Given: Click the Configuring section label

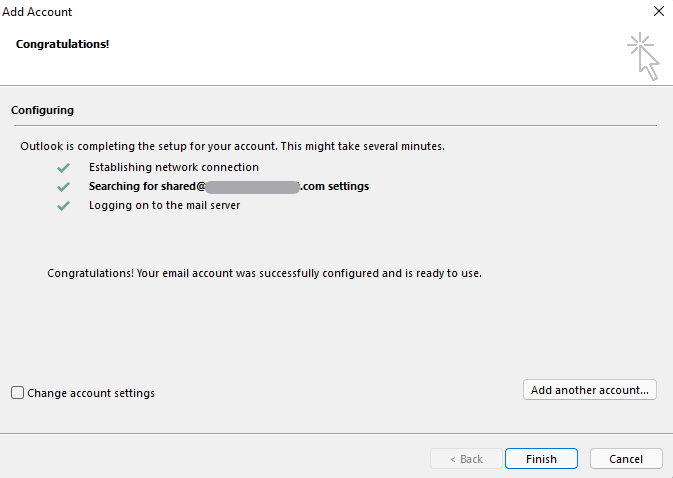Looking at the screenshot, I should click(x=42, y=110).
